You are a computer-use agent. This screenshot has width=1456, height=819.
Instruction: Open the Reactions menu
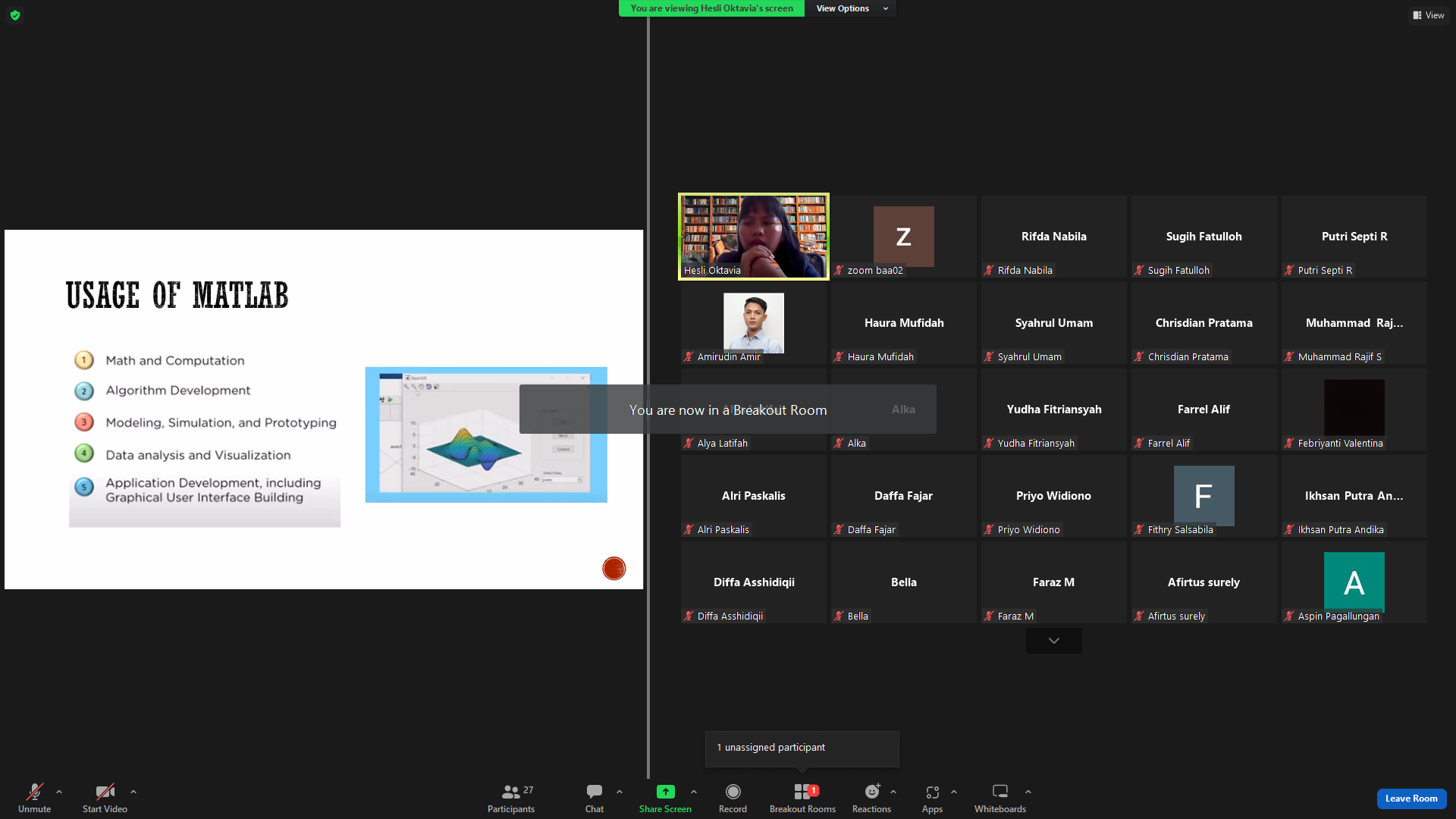(872, 798)
